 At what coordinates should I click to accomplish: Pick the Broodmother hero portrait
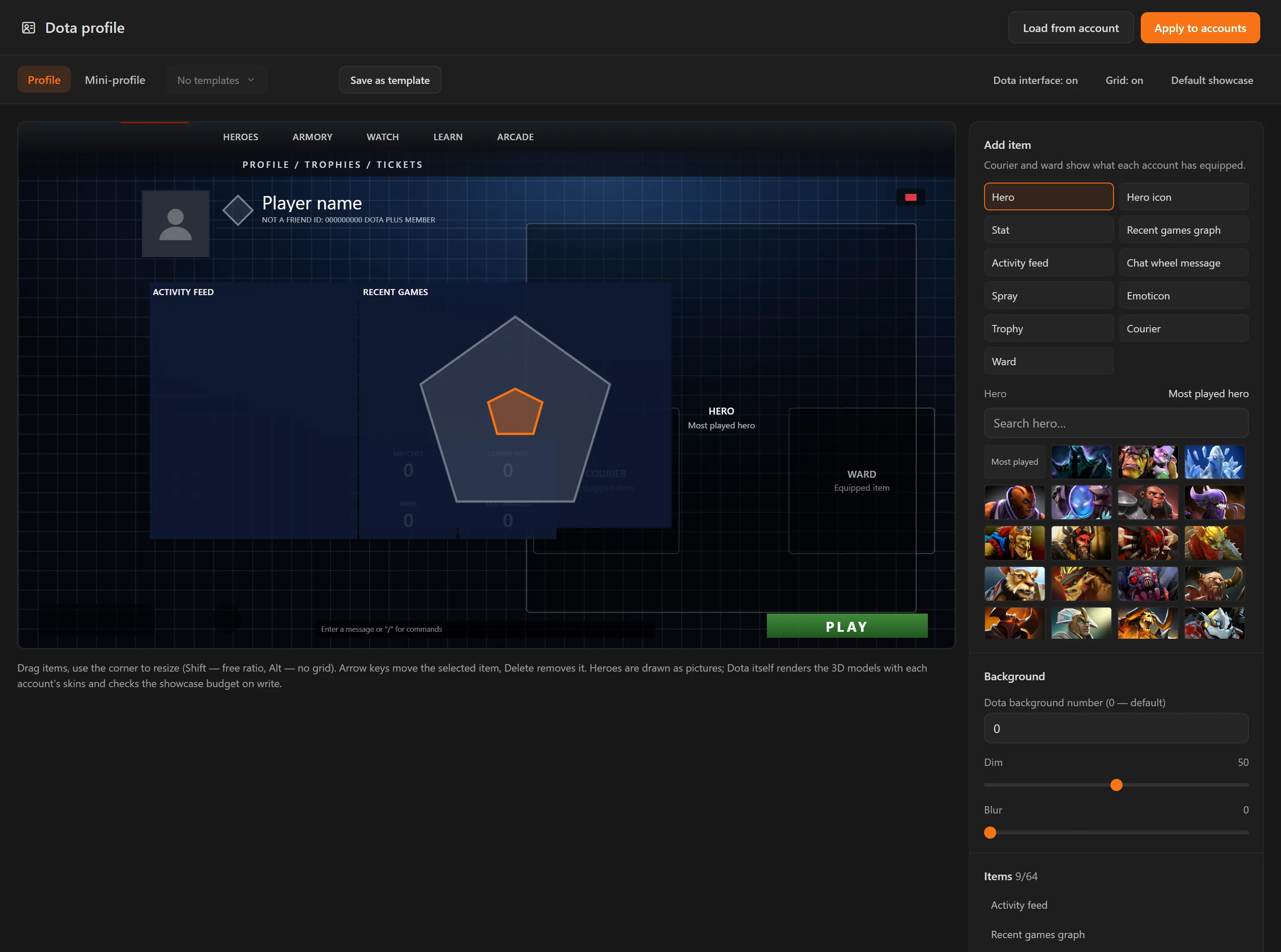[x=1148, y=583]
